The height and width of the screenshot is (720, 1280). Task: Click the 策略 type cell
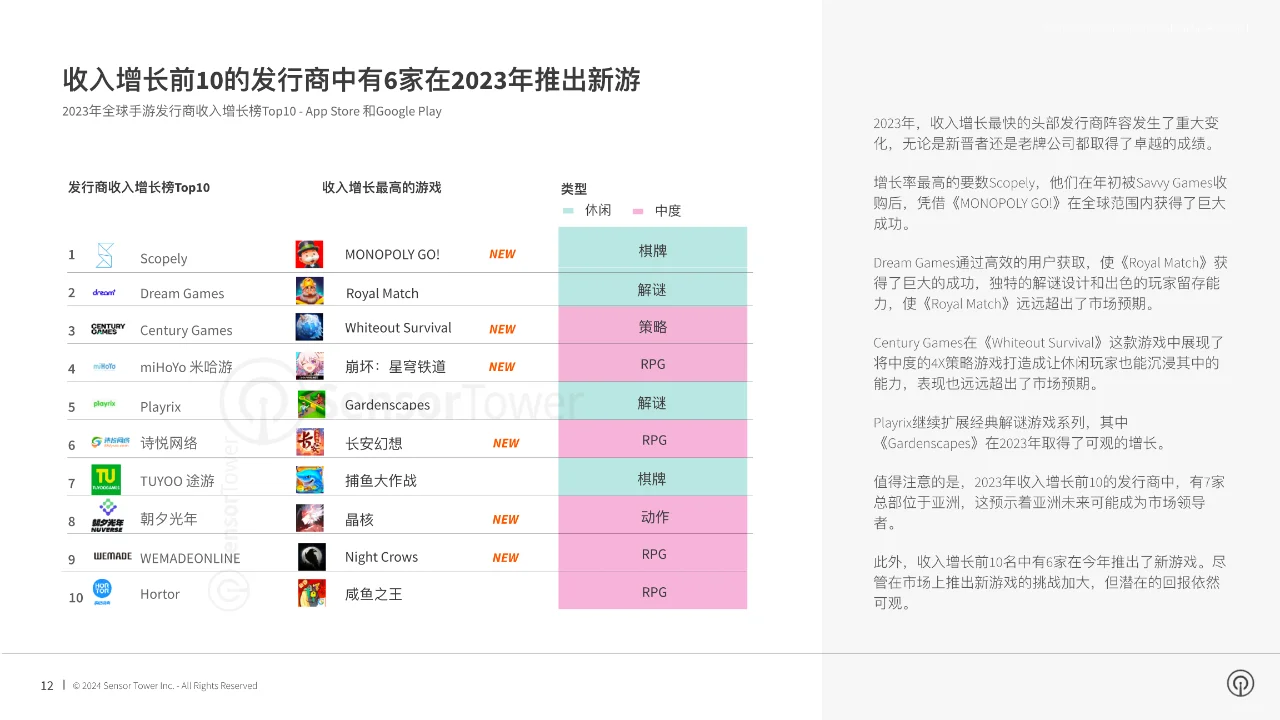[x=652, y=325]
